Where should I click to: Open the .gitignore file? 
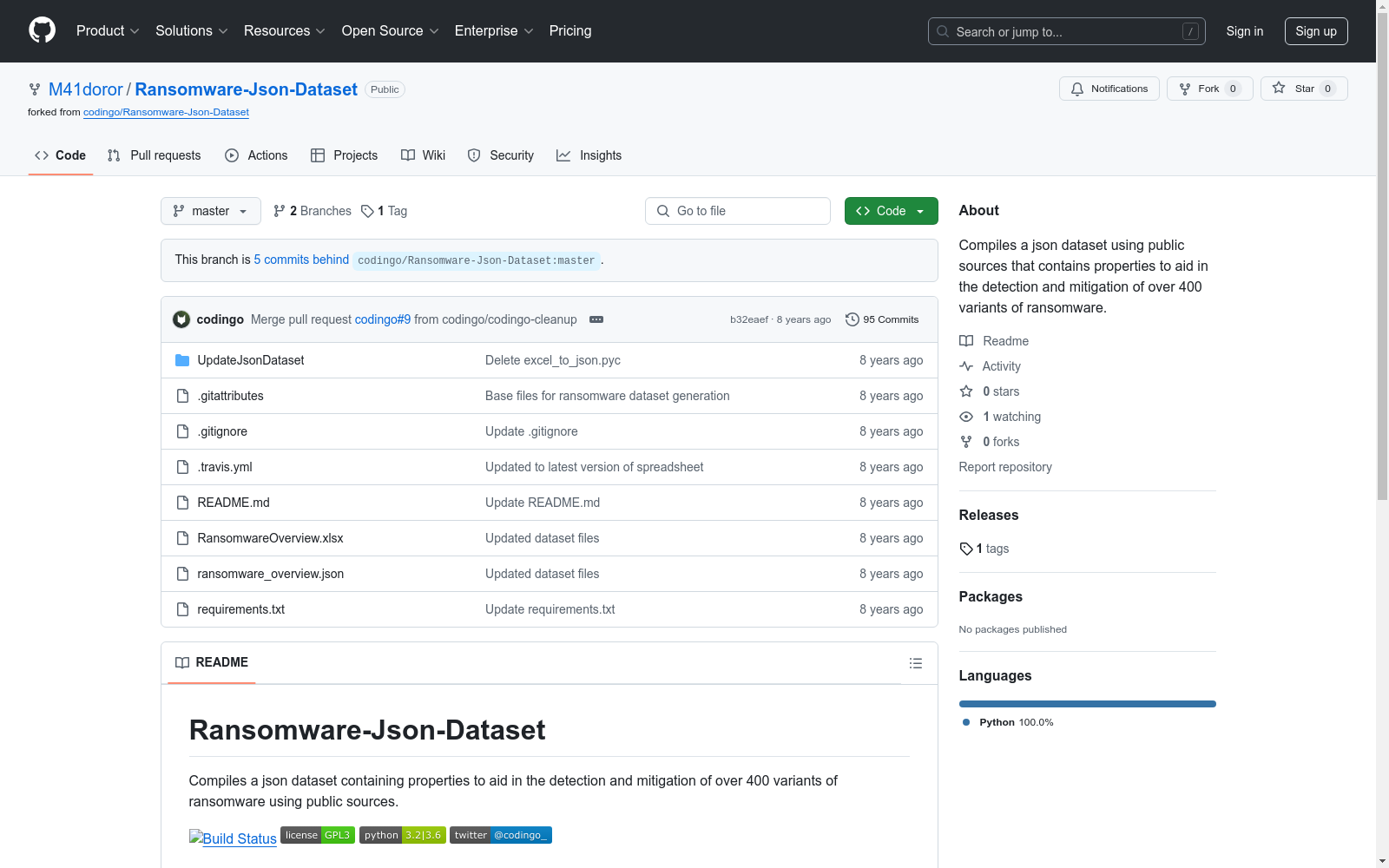222,431
